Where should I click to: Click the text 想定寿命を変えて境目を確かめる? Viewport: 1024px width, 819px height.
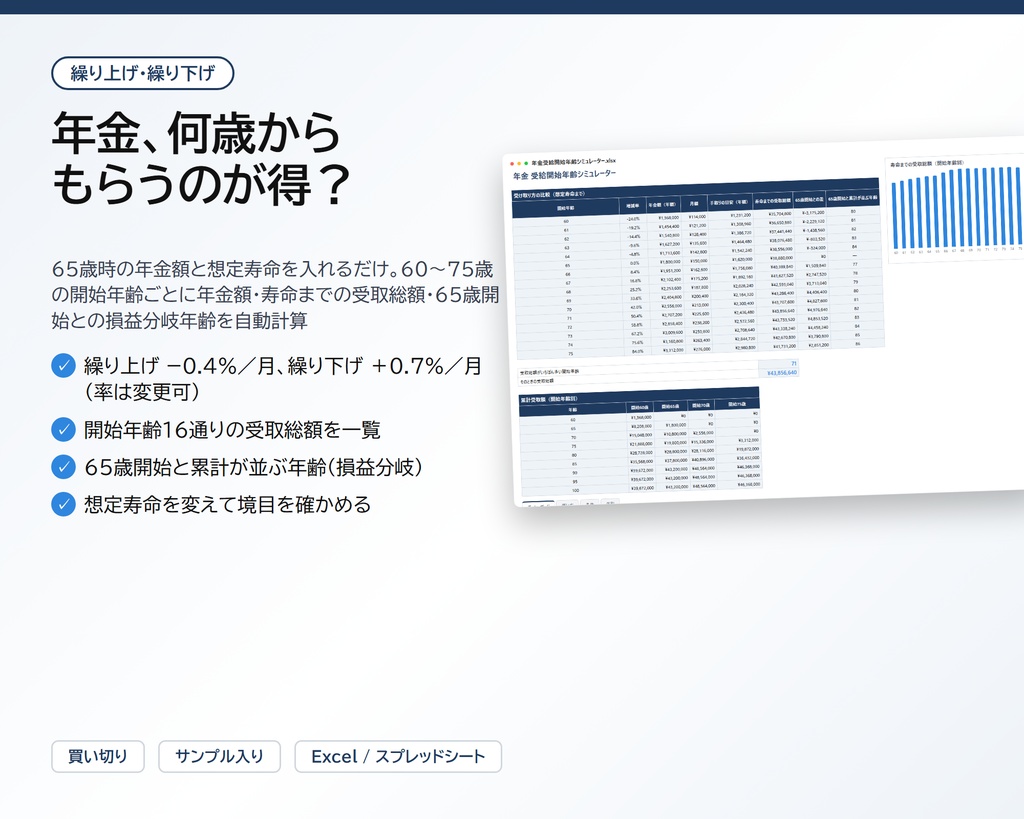point(227,504)
